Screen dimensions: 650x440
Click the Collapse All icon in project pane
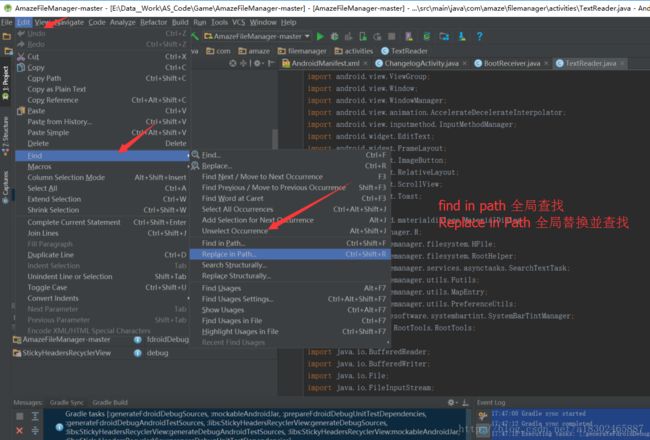click(x=243, y=63)
